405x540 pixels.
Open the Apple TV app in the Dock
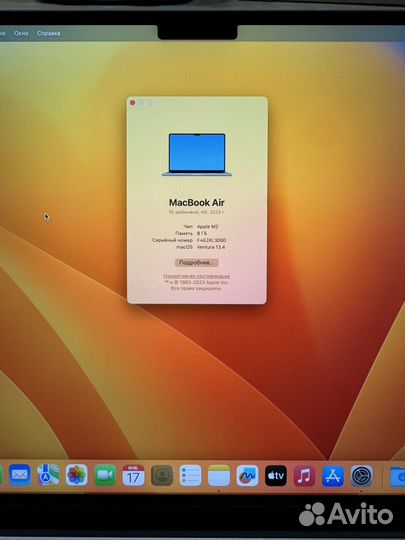[x=276, y=476]
